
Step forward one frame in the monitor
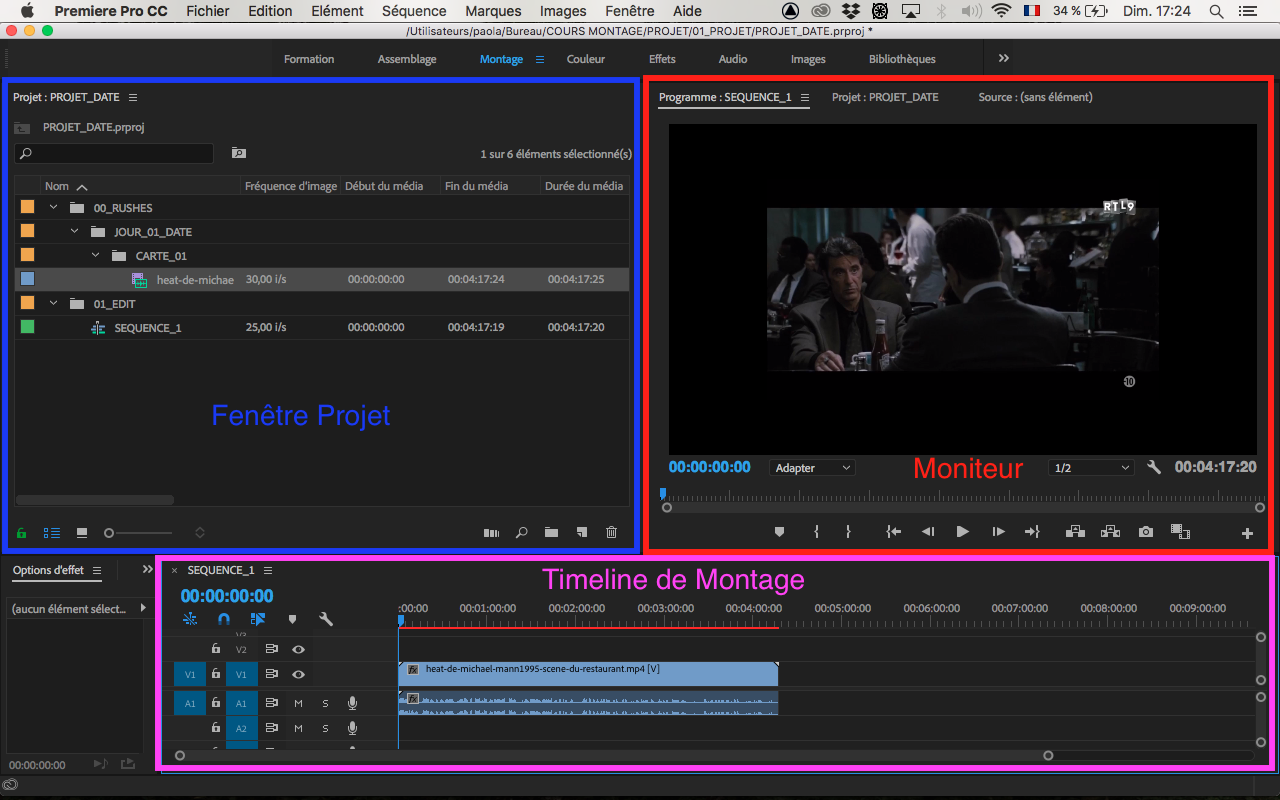pos(998,532)
